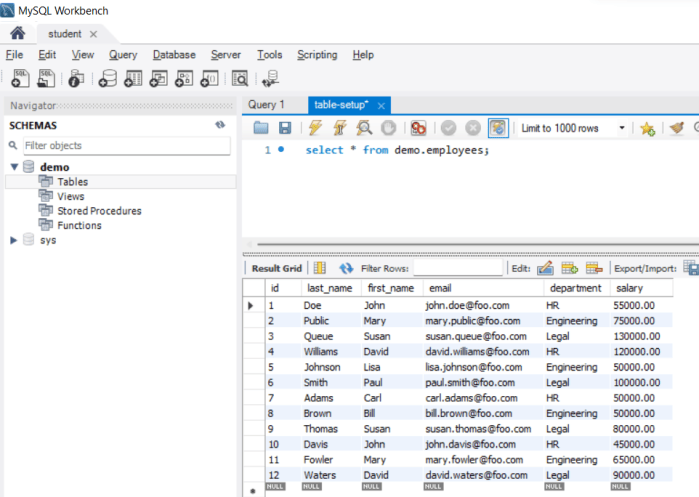Close the student connection tab

pyautogui.click(x=93, y=34)
